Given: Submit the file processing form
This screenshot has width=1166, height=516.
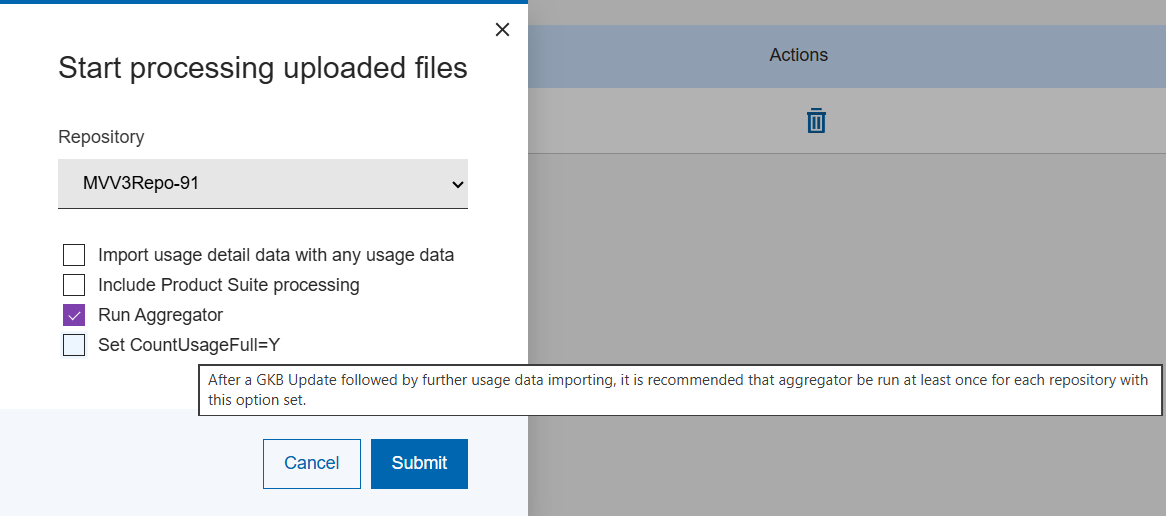Looking at the screenshot, I should (419, 463).
